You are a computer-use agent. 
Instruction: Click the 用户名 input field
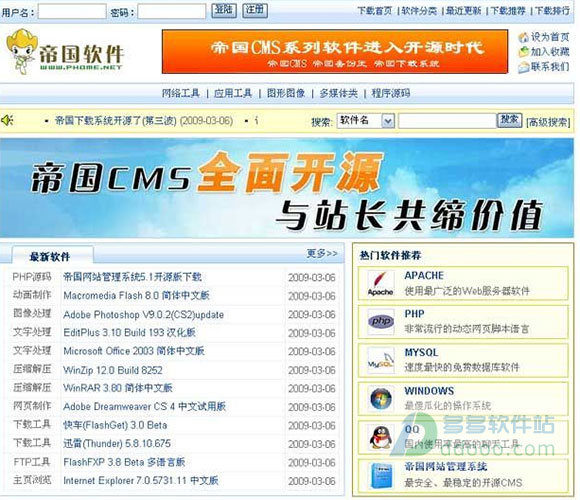coord(72,11)
